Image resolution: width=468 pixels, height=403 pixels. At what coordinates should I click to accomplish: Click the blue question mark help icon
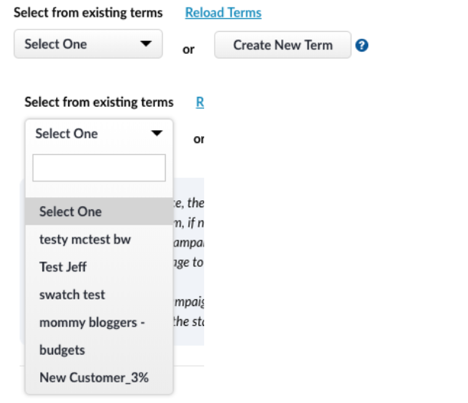click(362, 45)
